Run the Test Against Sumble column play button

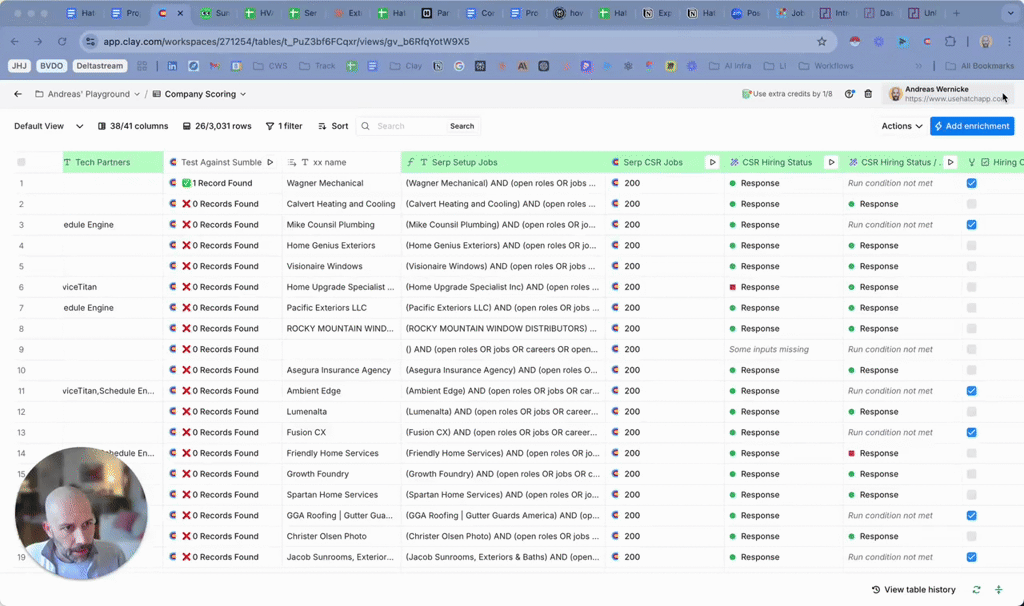click(x=270, y=162)
